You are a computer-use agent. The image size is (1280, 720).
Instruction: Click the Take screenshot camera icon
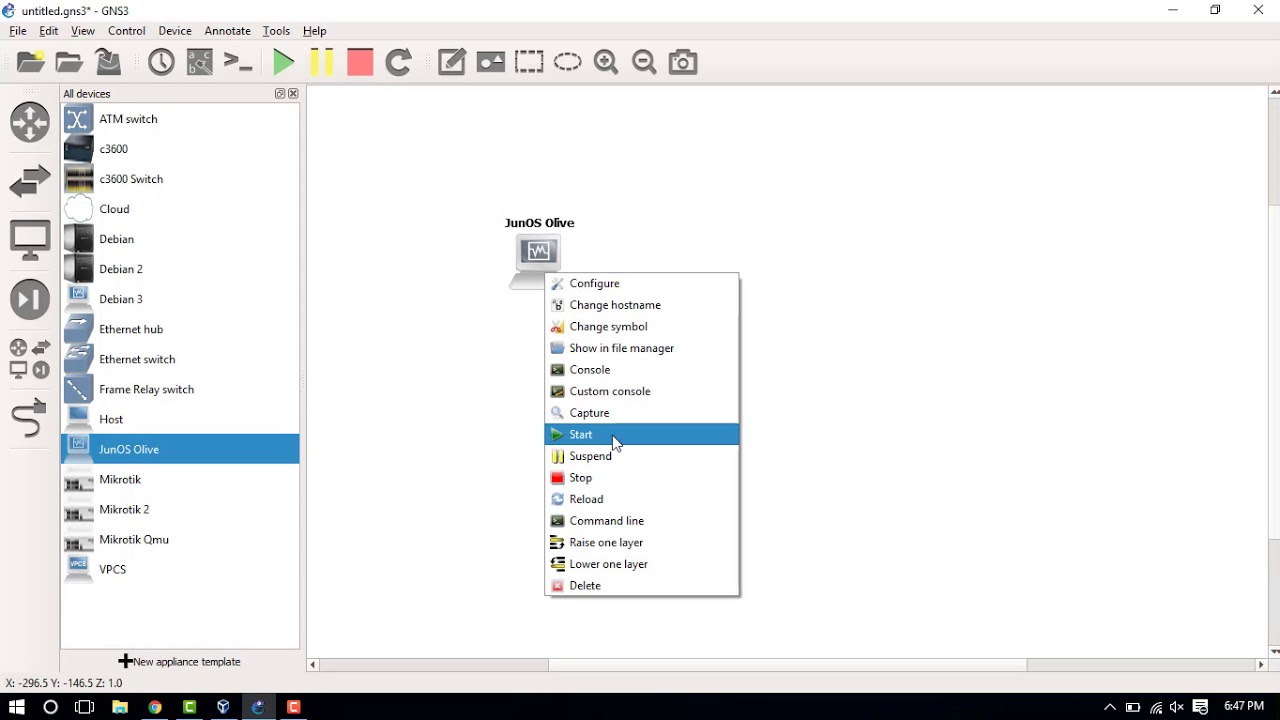tap(683, 62)
